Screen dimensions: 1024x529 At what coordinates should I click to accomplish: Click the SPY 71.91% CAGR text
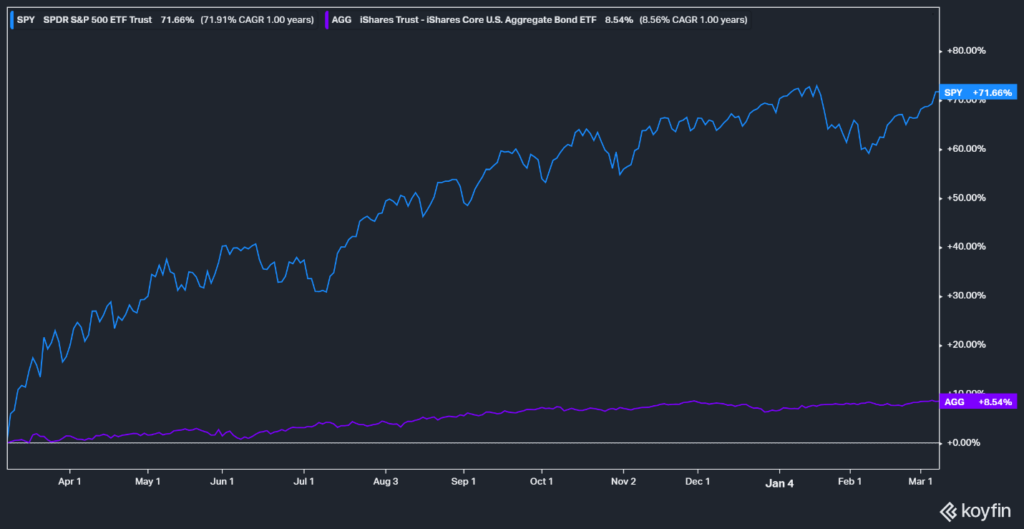[257, 20]
